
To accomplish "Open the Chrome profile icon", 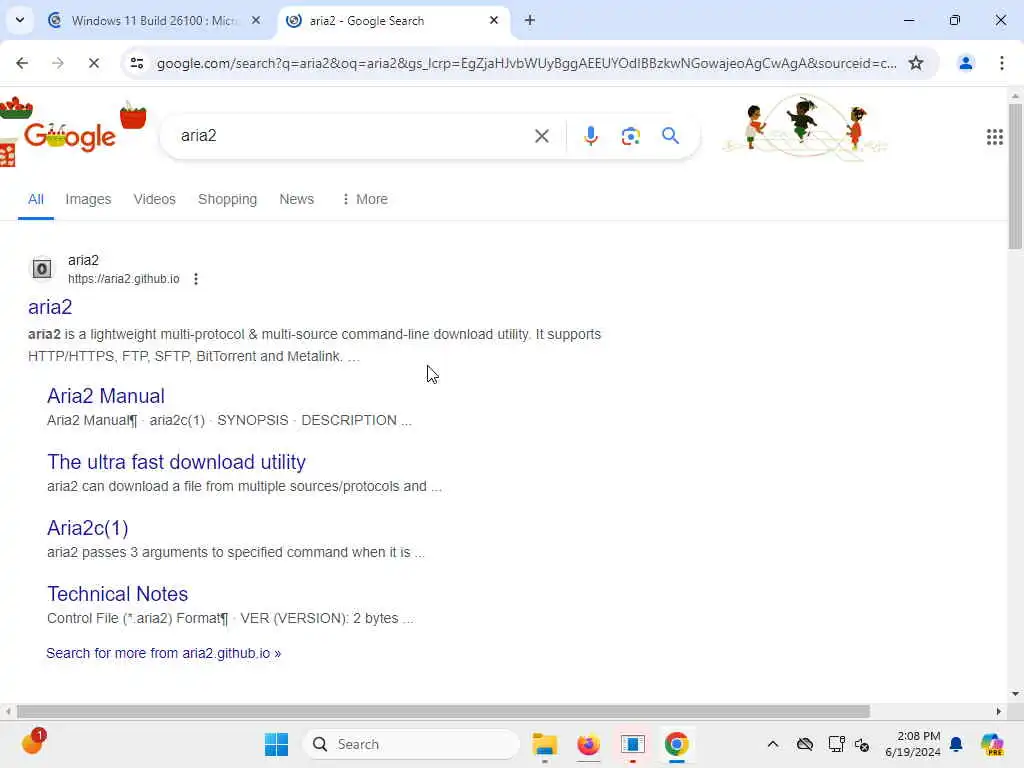I will pos(965,63).
